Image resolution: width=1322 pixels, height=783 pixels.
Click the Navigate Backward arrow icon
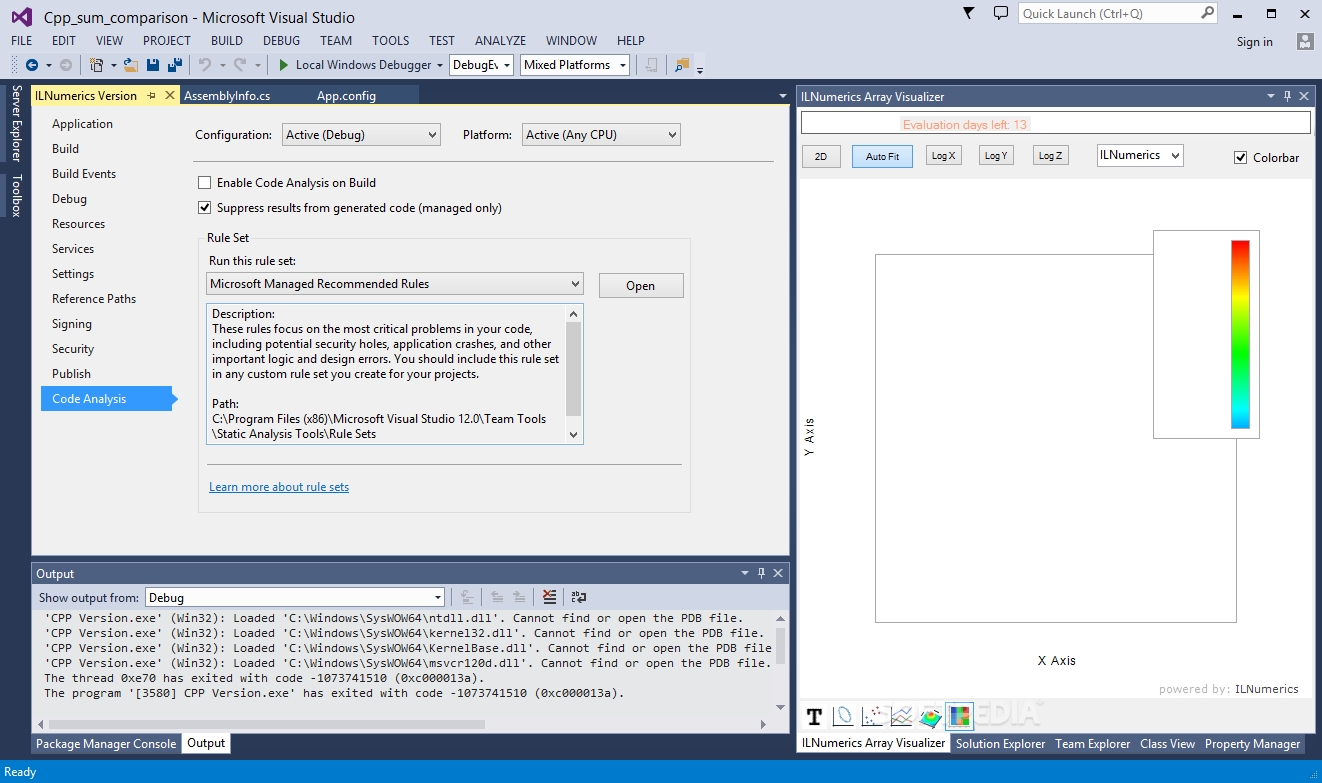[x=32, y=65]
